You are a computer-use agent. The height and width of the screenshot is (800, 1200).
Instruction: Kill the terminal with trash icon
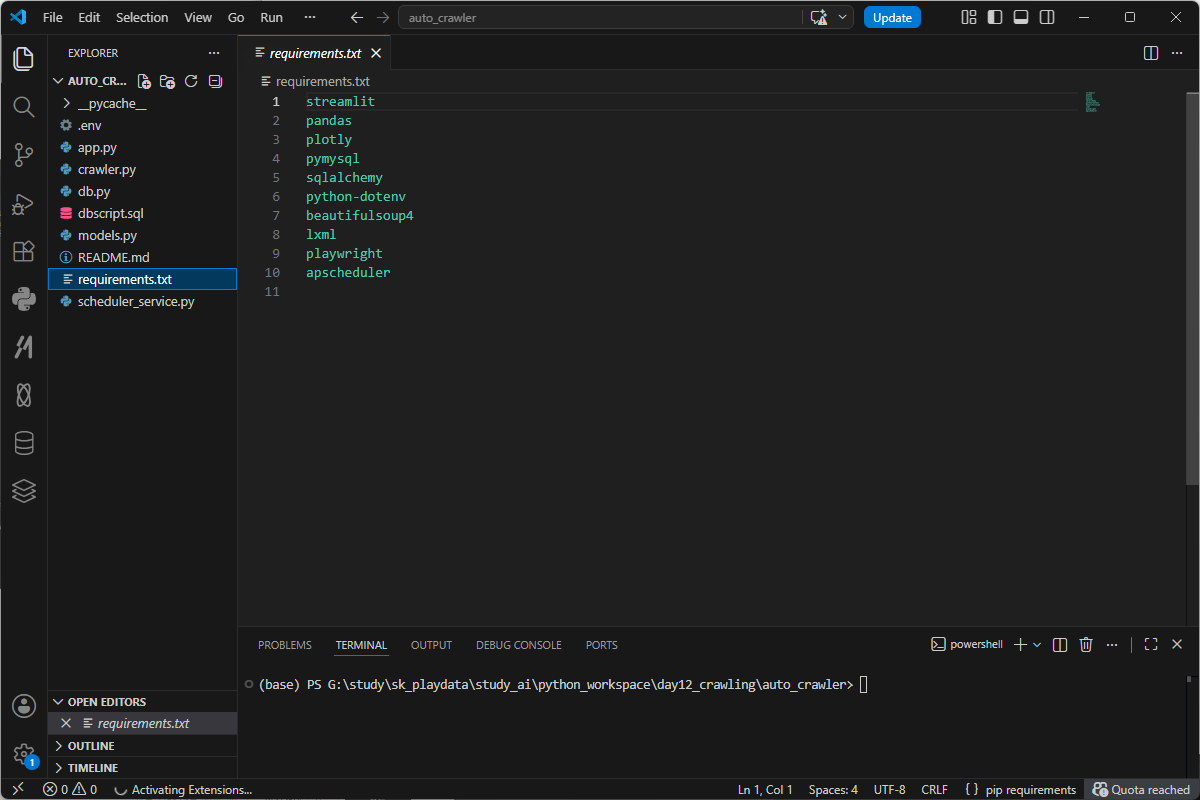tap(1086, 645)
